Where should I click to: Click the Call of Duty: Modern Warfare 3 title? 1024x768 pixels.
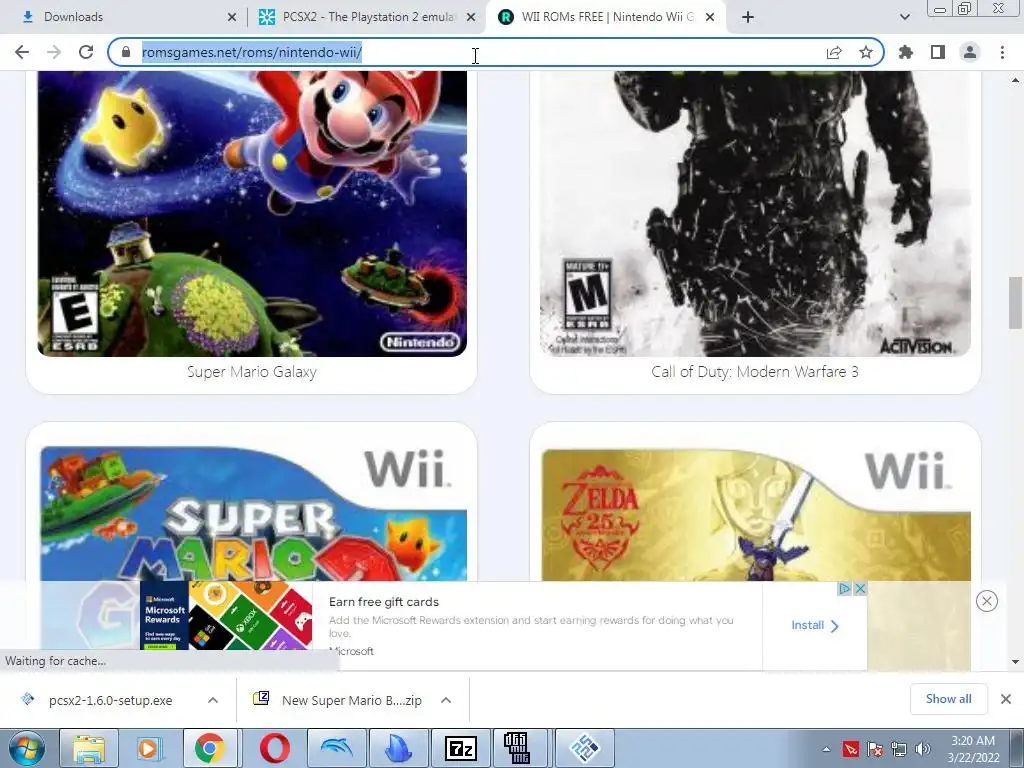[x=755, y=372]
